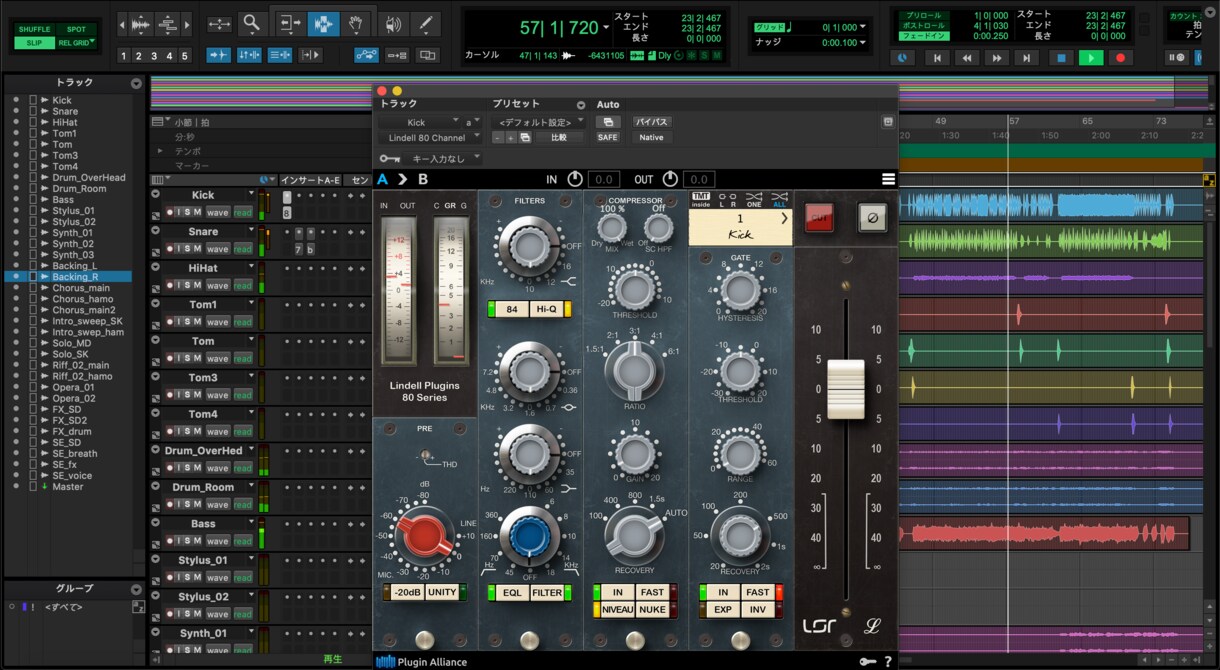Select Backing_R in track list
This screenshot has width=1220, height=670.
coord(75,277)
